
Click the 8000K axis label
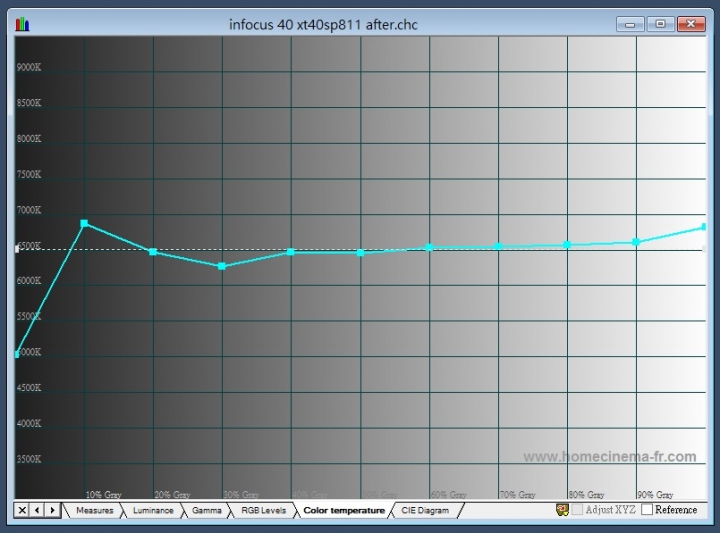click(29, 138)
